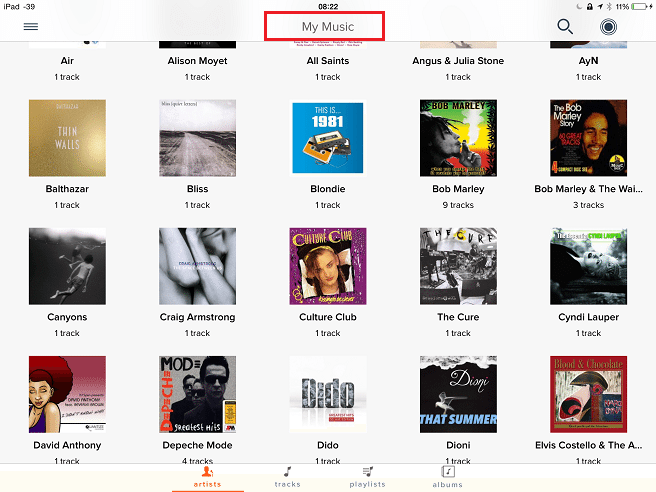Image resolution: width=656 pixels, height=492 pixels.
Task: Open The Cure album artwork
Action: point(458,266)
